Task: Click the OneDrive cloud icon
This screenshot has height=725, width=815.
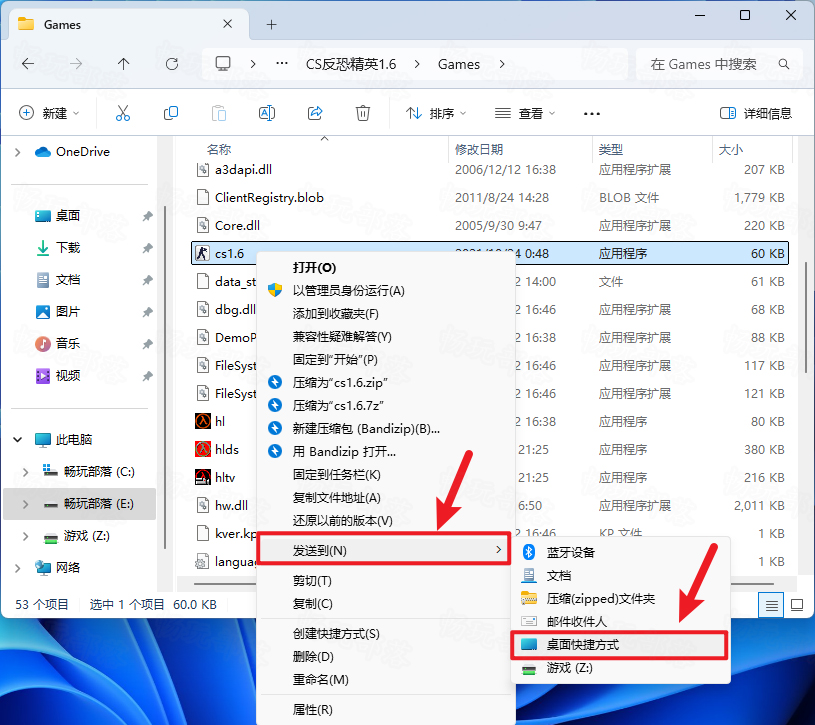Action: pos(43,152)
